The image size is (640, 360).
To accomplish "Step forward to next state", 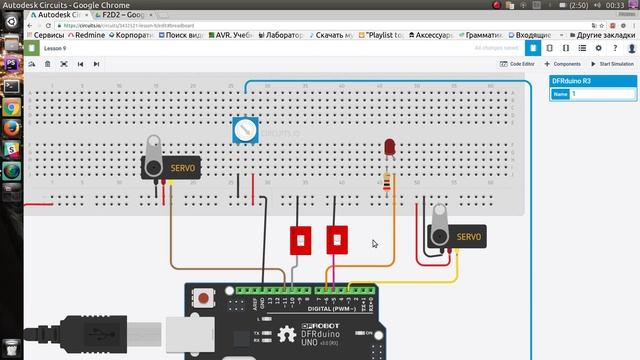I will [96, 64].
